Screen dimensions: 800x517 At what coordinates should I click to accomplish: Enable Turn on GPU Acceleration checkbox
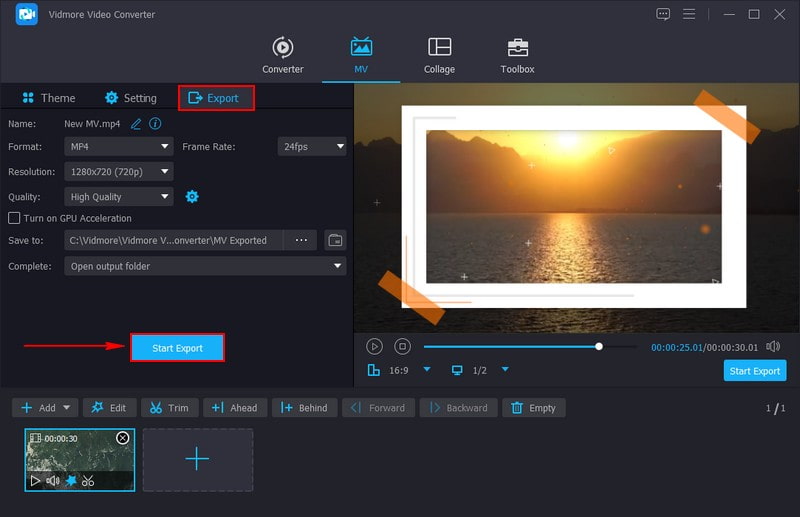tap(14, 218)
